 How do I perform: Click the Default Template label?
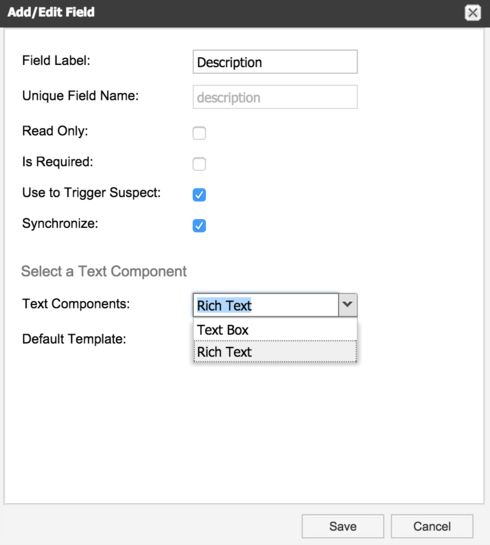click(74, 339)
